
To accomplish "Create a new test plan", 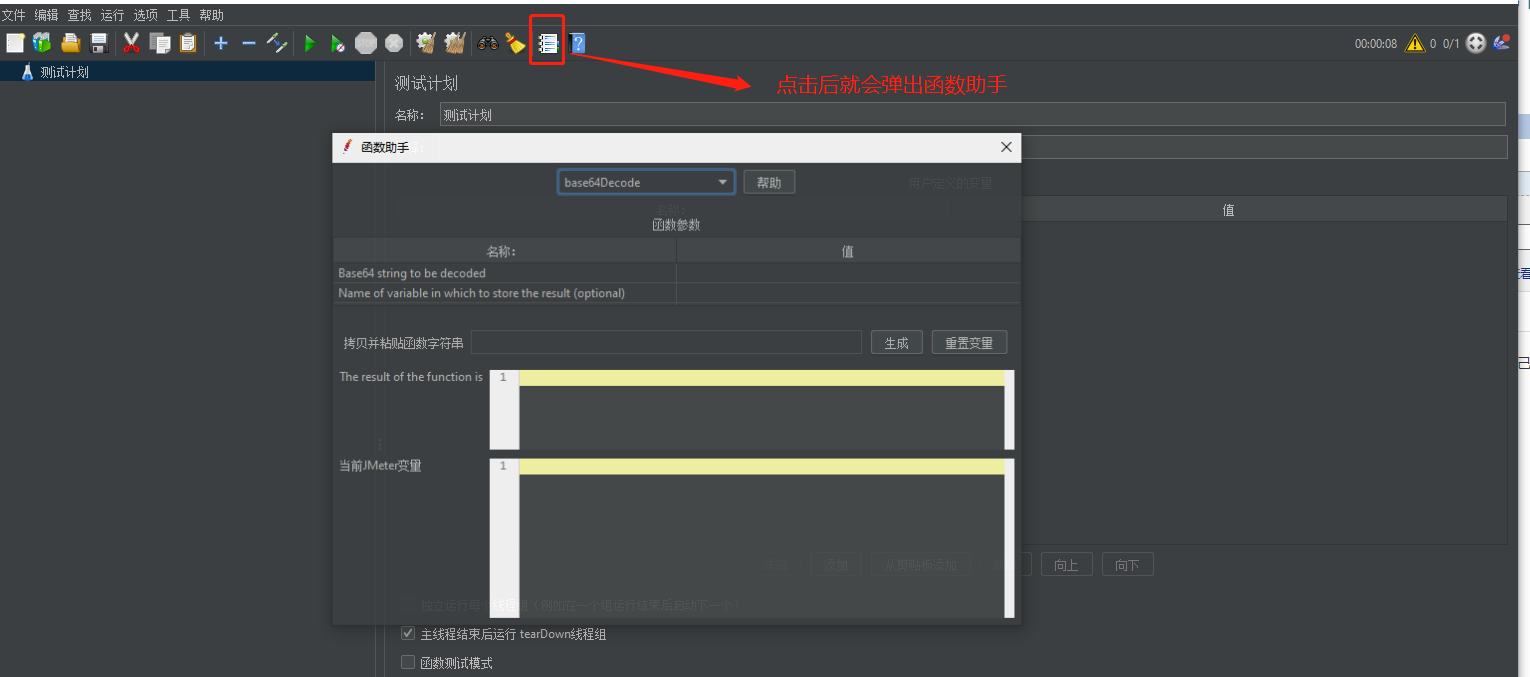I will (15, 43).
